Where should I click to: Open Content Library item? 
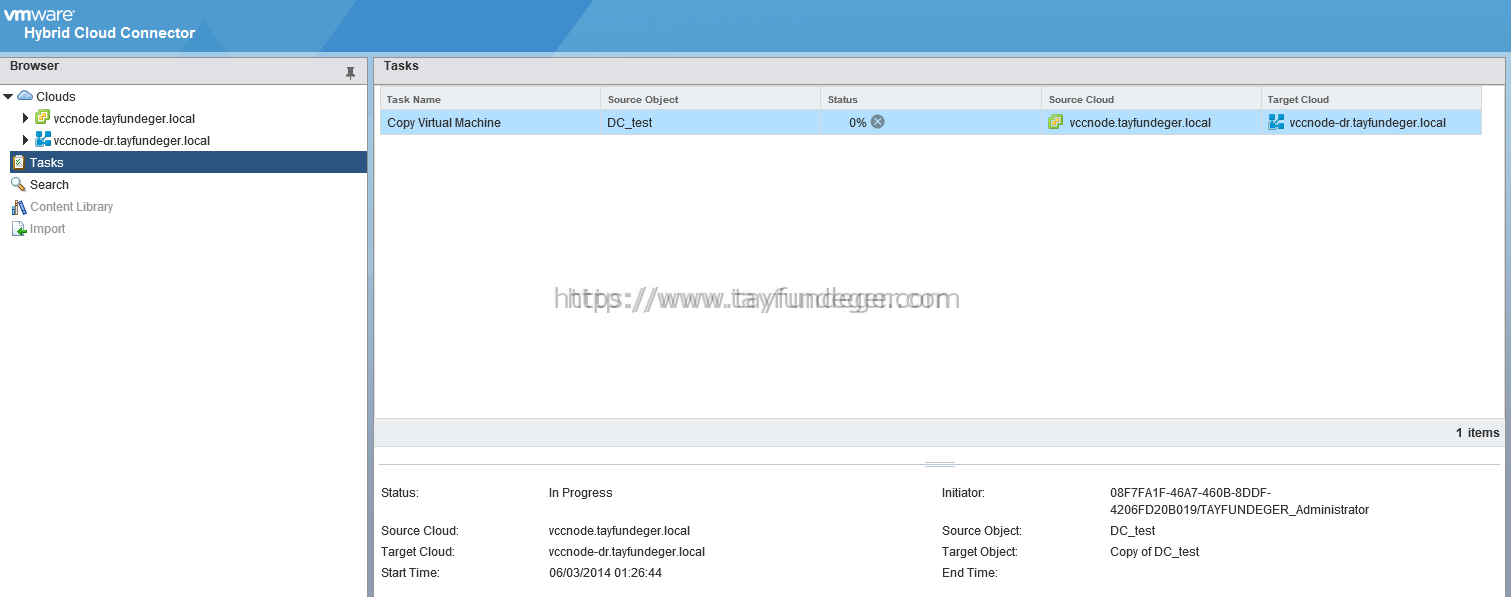click(x=71, y=207)
